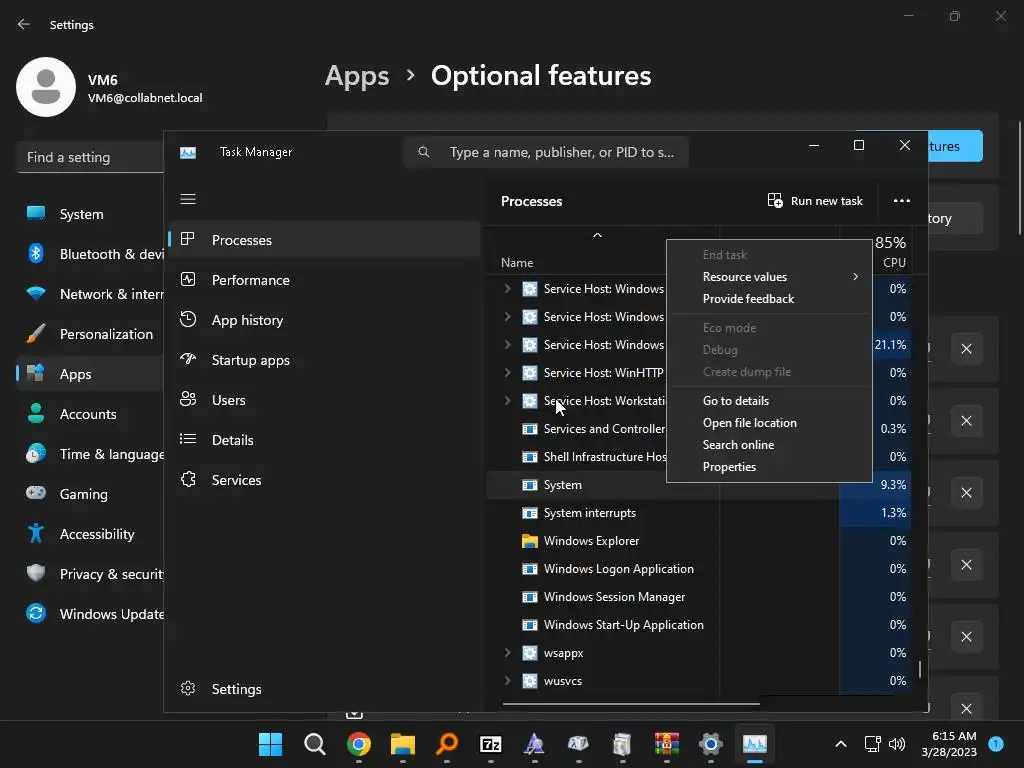Open Google Chrome from taskbar
This screenshot has width=1024, height=768.
(x=359, y=744)
